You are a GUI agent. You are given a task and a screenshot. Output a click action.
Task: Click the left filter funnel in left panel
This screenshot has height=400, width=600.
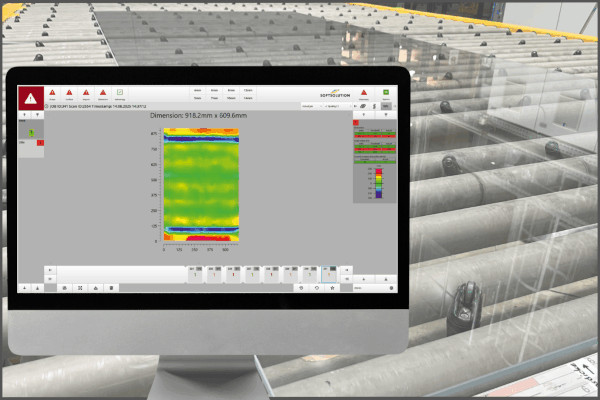(x=25, y=115)
